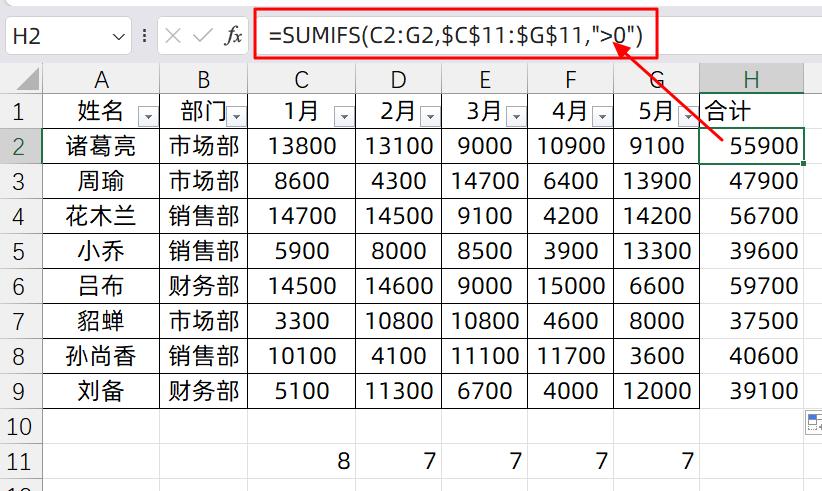This screenshot has width=822, height=491.
Task: Click cell containing 貂蝉
Action: coord(101,321)
